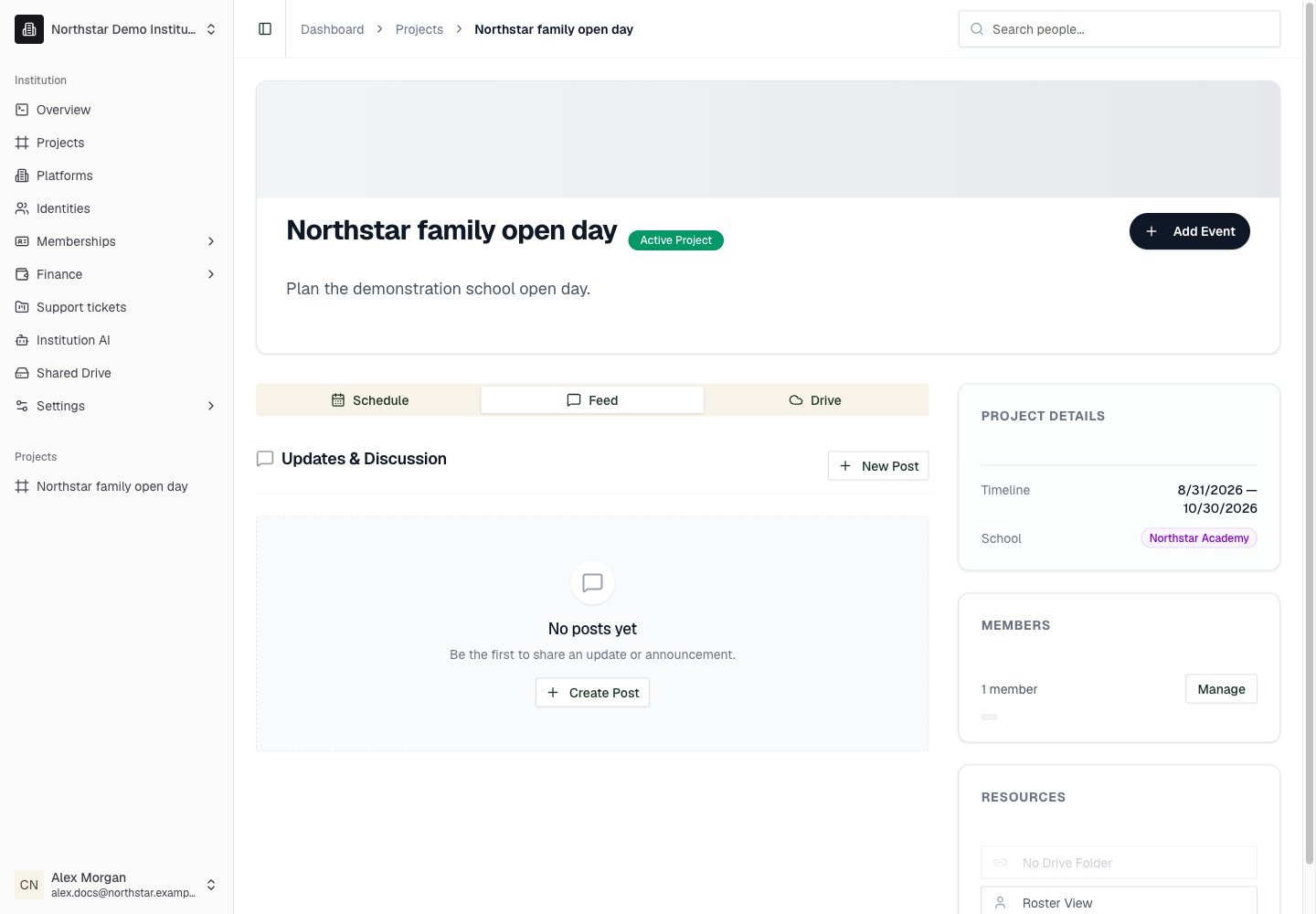Click the Search people input field
Screen dimensions: 1316x914
coord(1119,29)
